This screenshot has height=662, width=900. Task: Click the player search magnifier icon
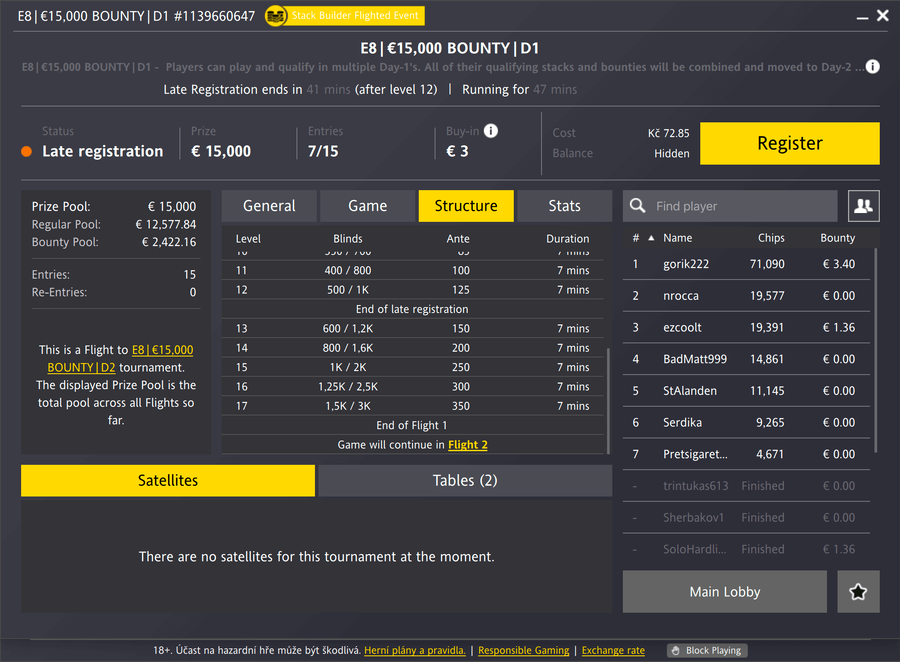click(x=637, y=206)
